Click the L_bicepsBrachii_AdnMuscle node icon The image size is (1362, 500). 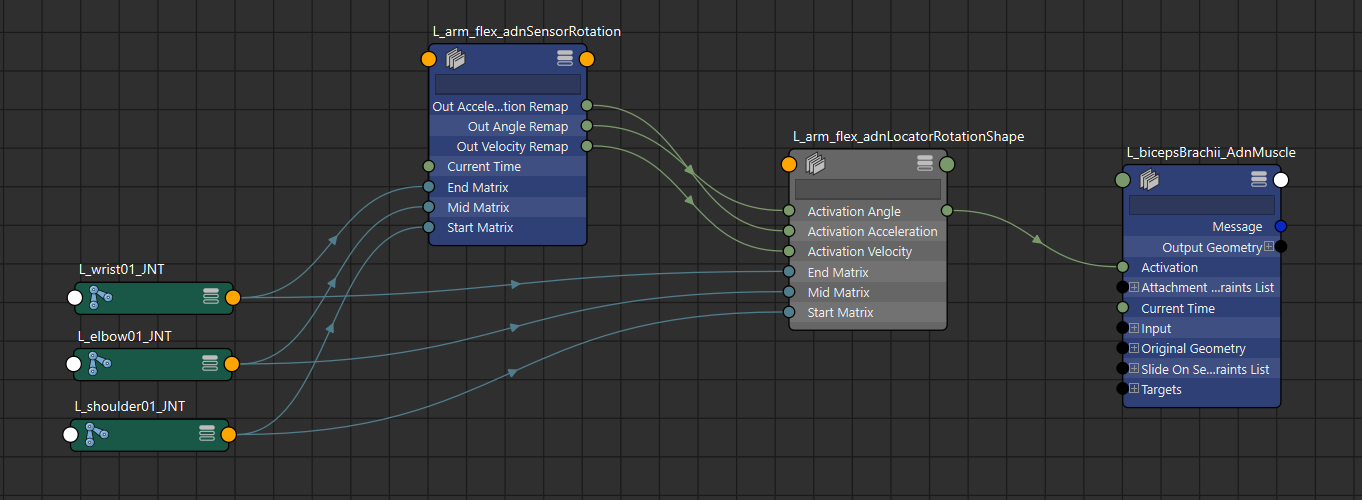[1149, 180]
